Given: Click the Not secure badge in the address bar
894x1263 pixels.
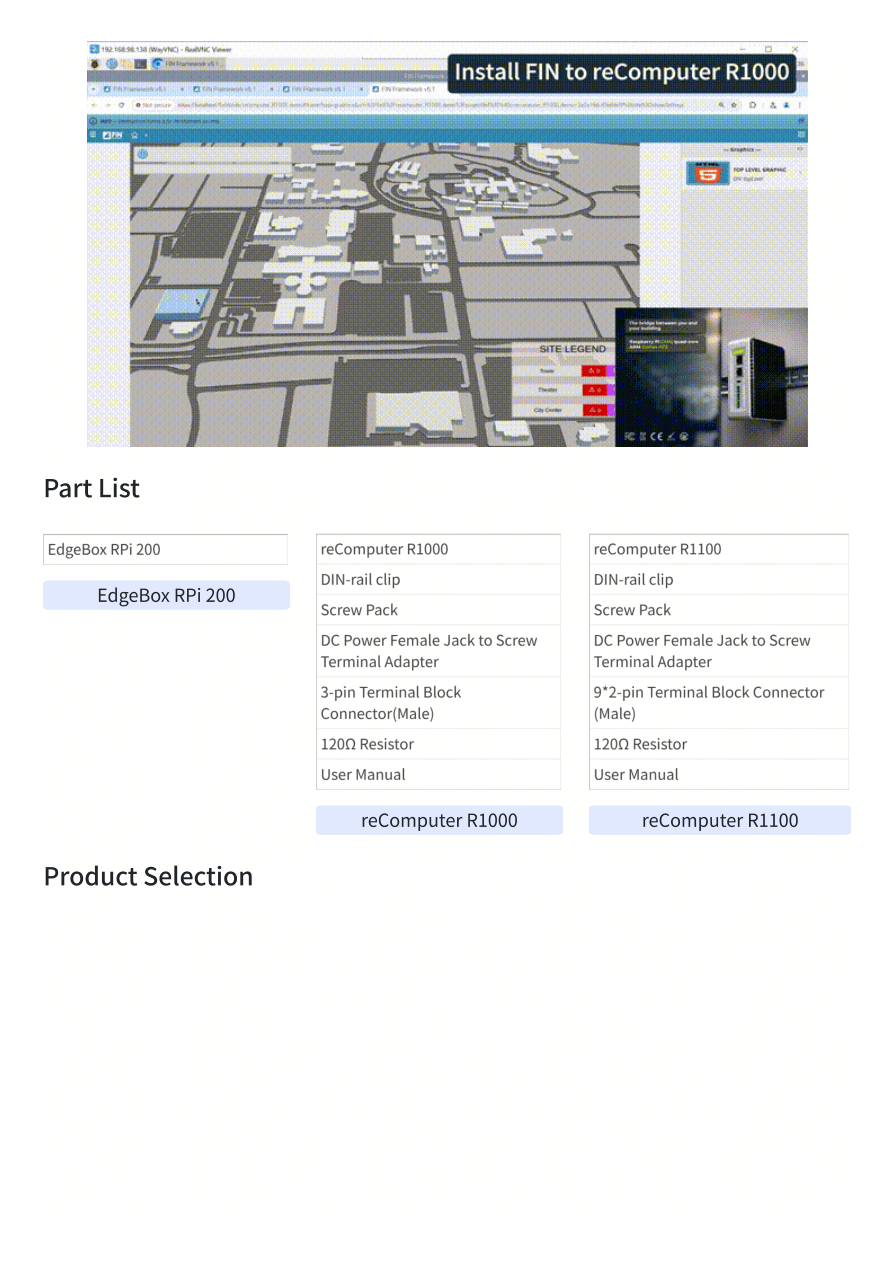Looking at the screenshot, I should pyautogui.click(x=153, y=104).
